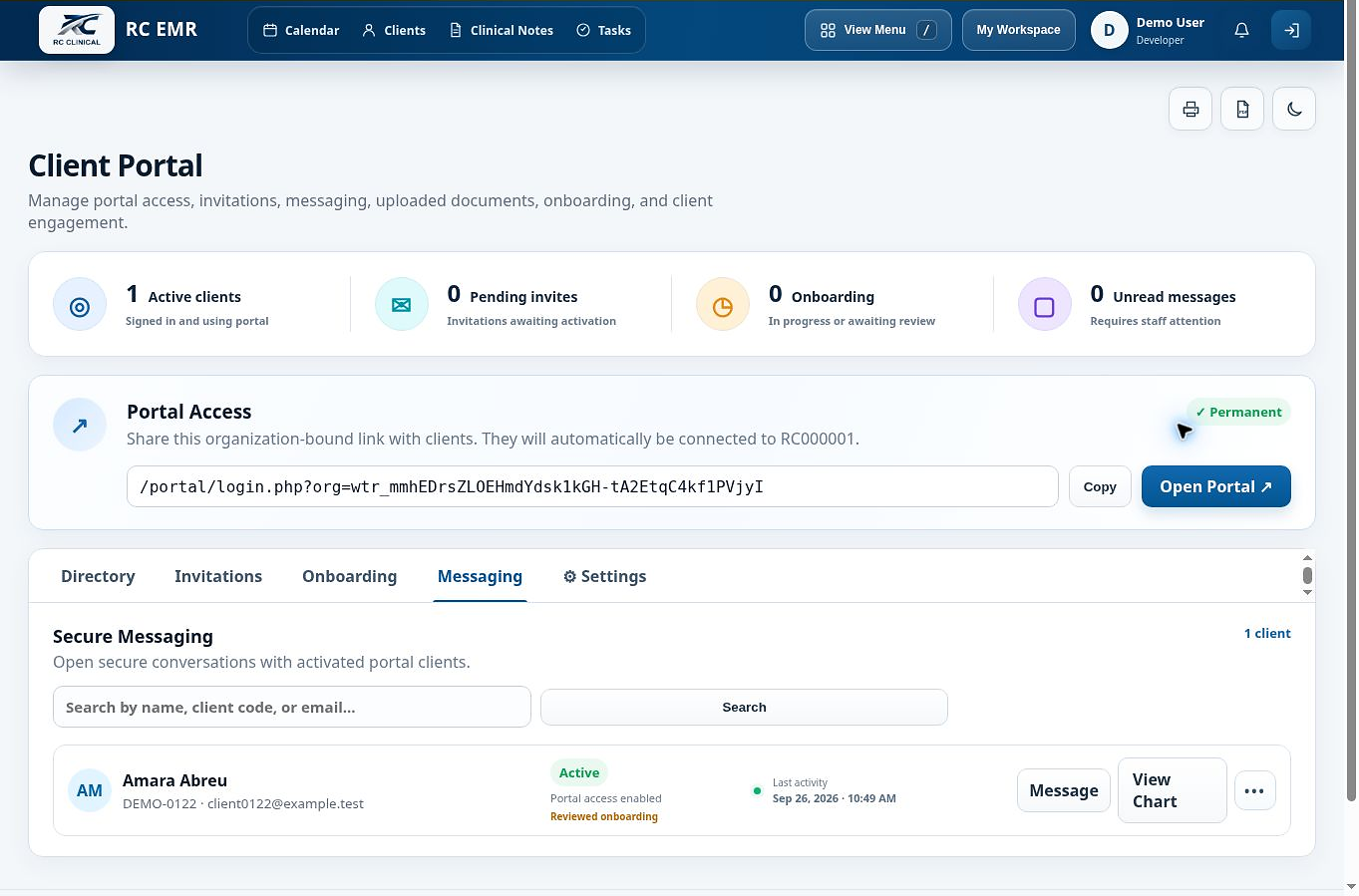Click the RC Clinical logo
The width and height of the screenshot is (1359, 896).
77,29
